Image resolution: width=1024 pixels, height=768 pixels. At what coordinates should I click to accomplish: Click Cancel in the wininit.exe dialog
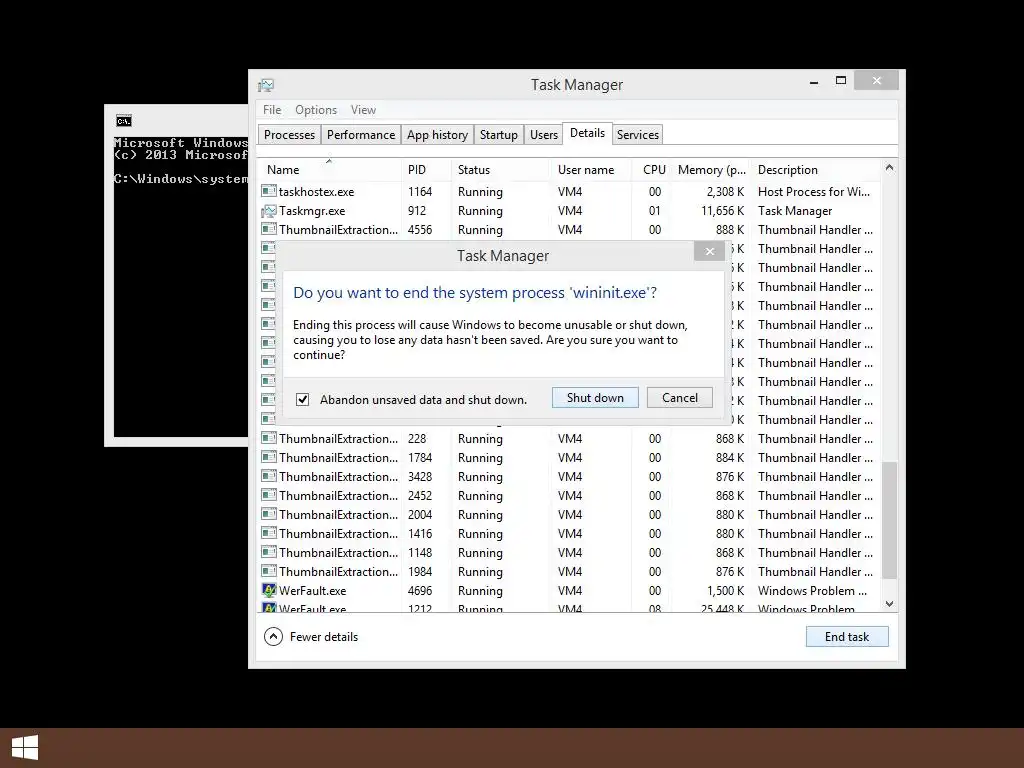click(679, 398)
